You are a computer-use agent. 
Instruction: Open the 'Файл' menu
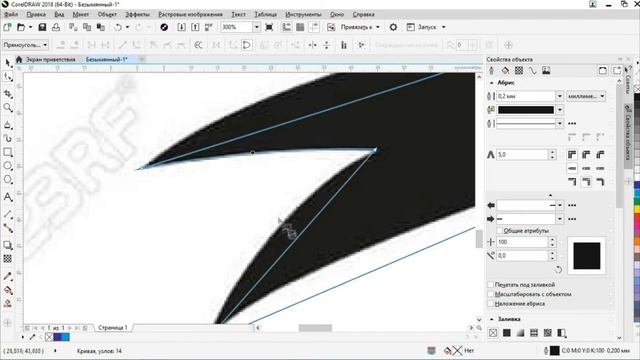coord(11,14)
